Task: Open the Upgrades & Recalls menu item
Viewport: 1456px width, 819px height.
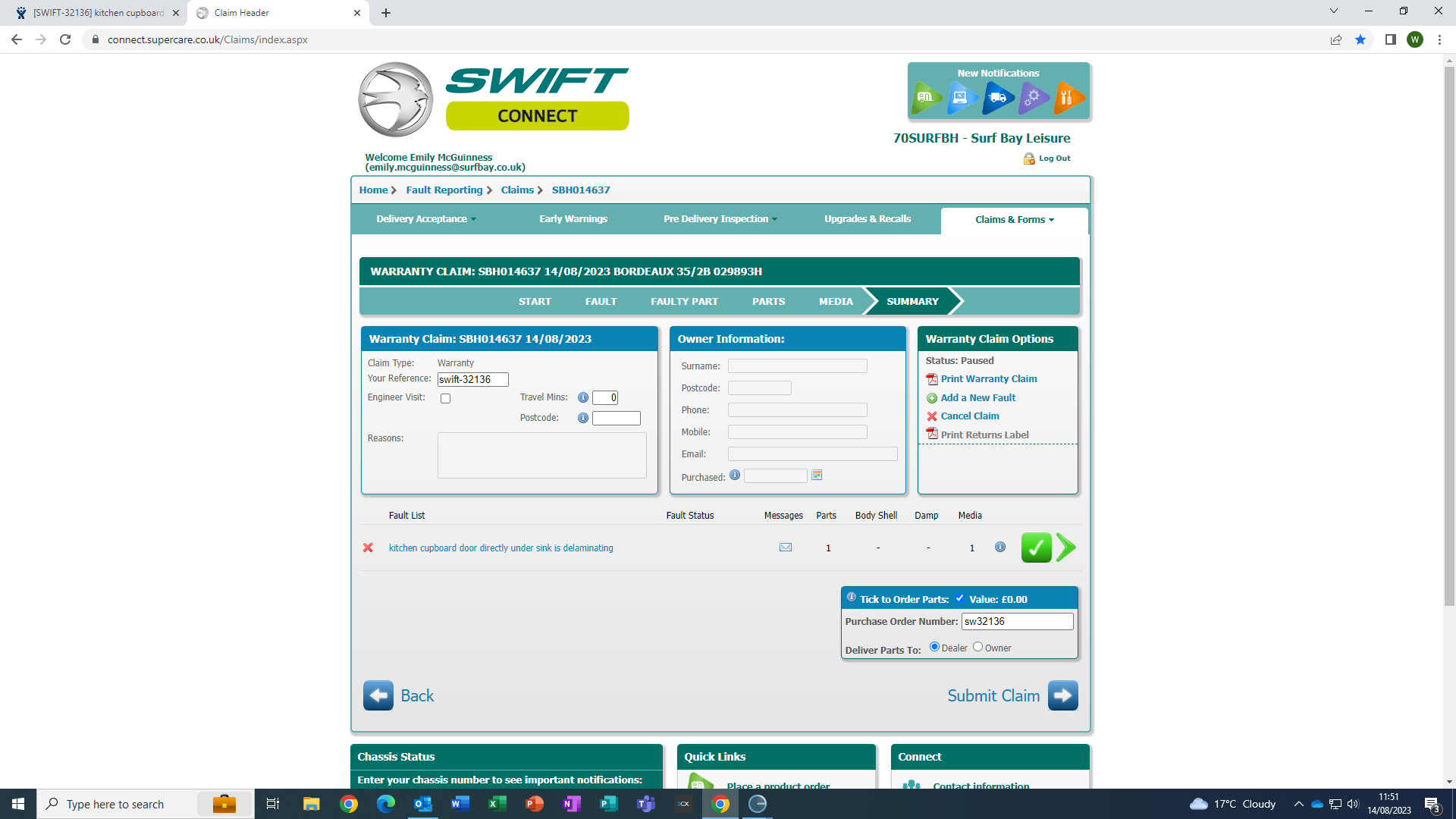Action: (868, 219)
